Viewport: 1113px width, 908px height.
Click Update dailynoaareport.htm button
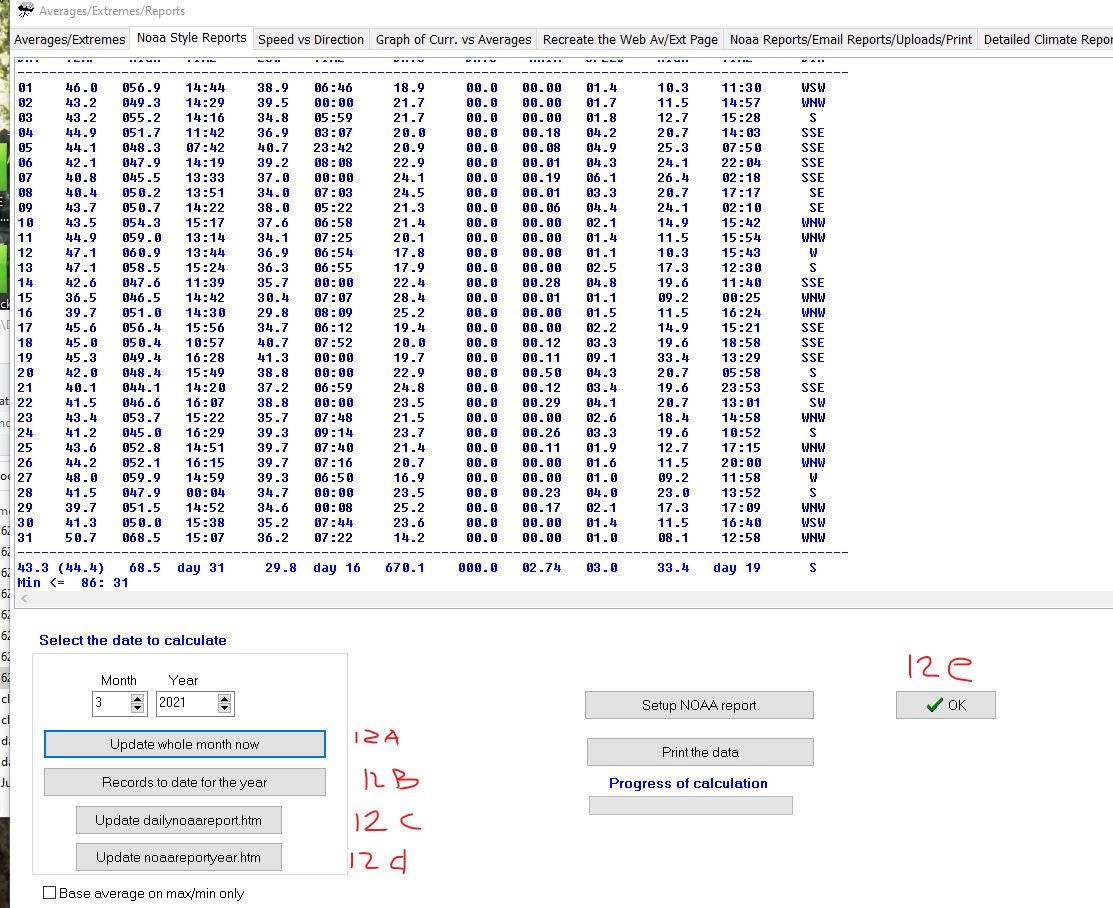click(179, 820)
